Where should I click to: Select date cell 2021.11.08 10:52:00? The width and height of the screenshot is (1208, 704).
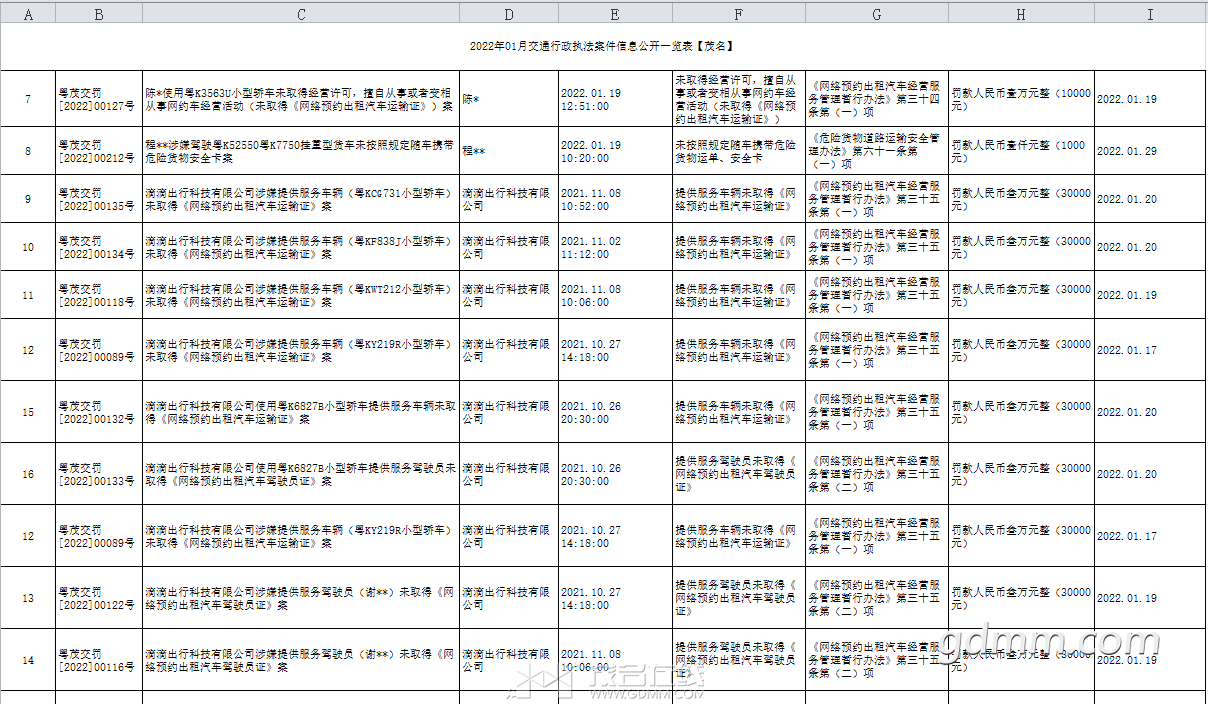point(615,199)
